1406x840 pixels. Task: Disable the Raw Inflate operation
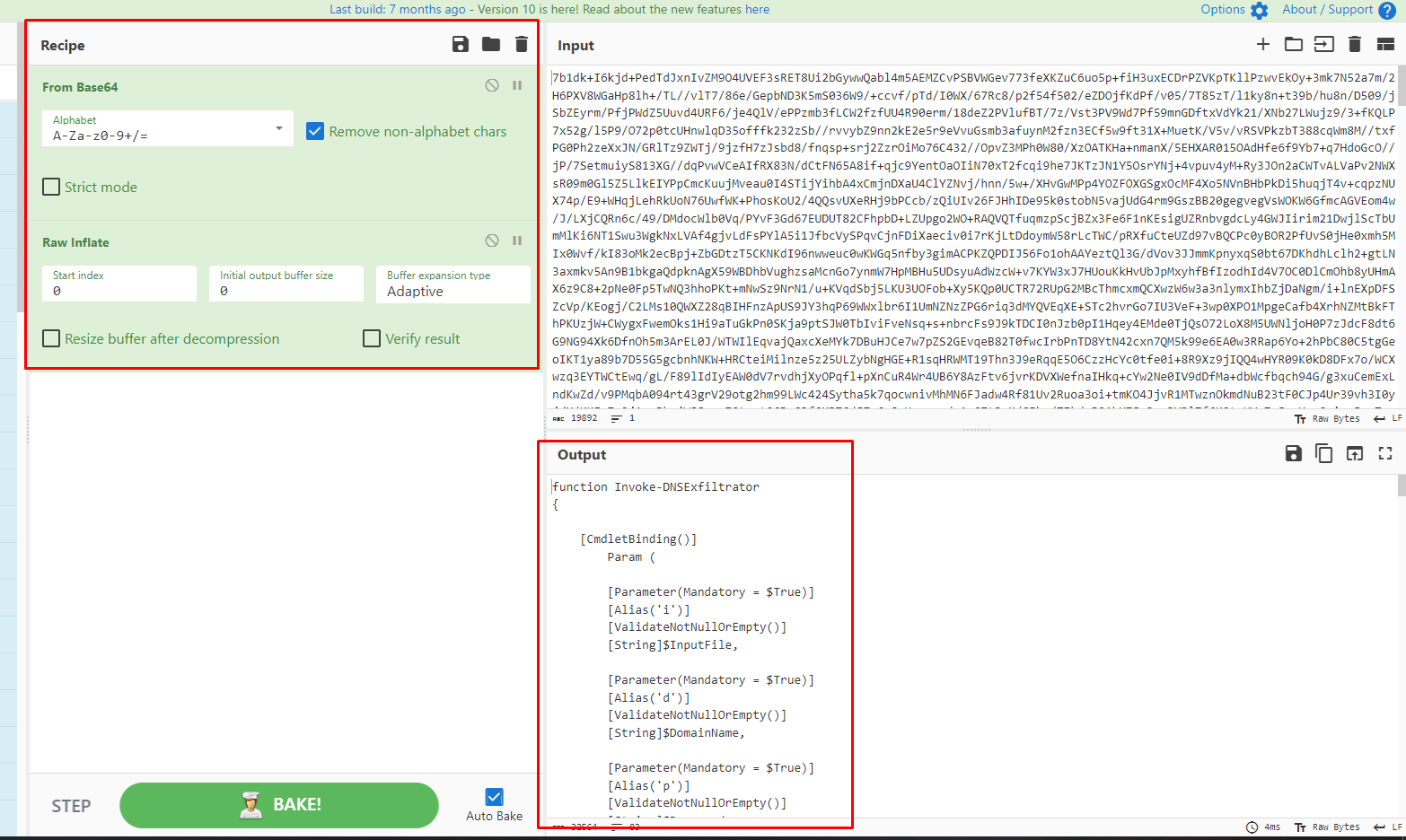(492, 241)
